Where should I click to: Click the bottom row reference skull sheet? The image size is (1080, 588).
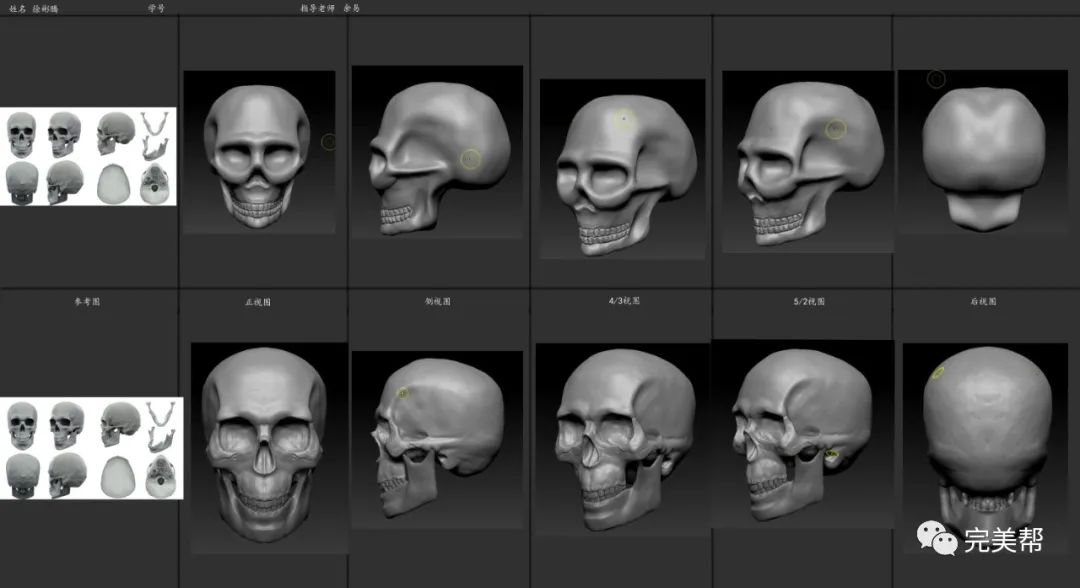(x=92, y=448)
